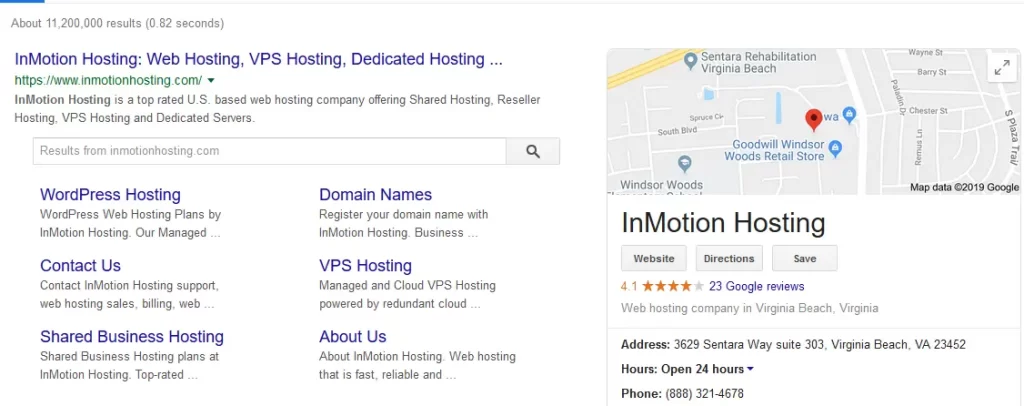Expand the map with the fullscreen arrows icon
Viewport: 1024px width, 406px height.
[x=1001, y=69]
